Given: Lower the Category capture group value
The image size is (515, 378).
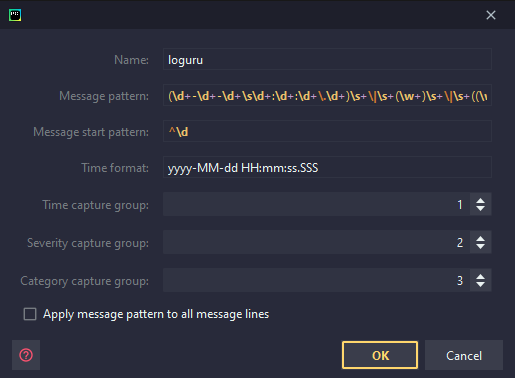Looking at the screenshot, I should (x=480, y=285).
